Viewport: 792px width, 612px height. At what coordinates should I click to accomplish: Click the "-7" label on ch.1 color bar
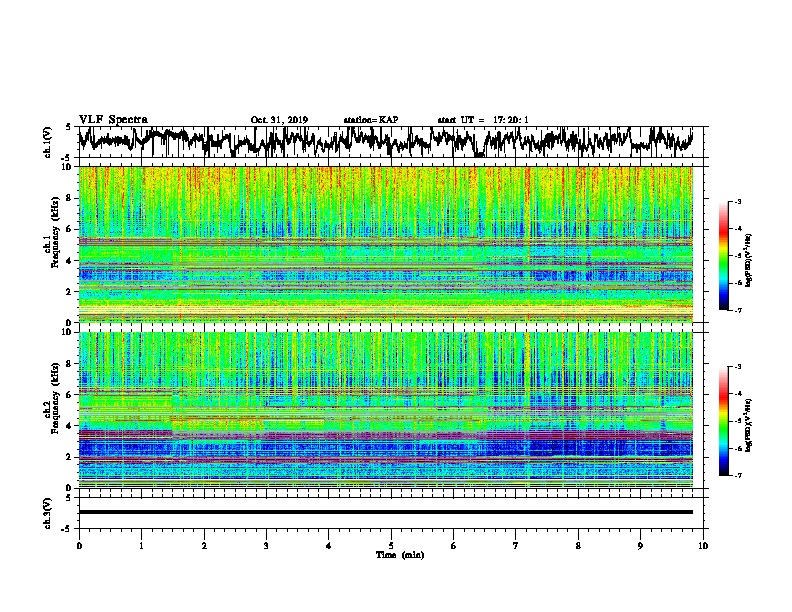[x=738, y=310]
